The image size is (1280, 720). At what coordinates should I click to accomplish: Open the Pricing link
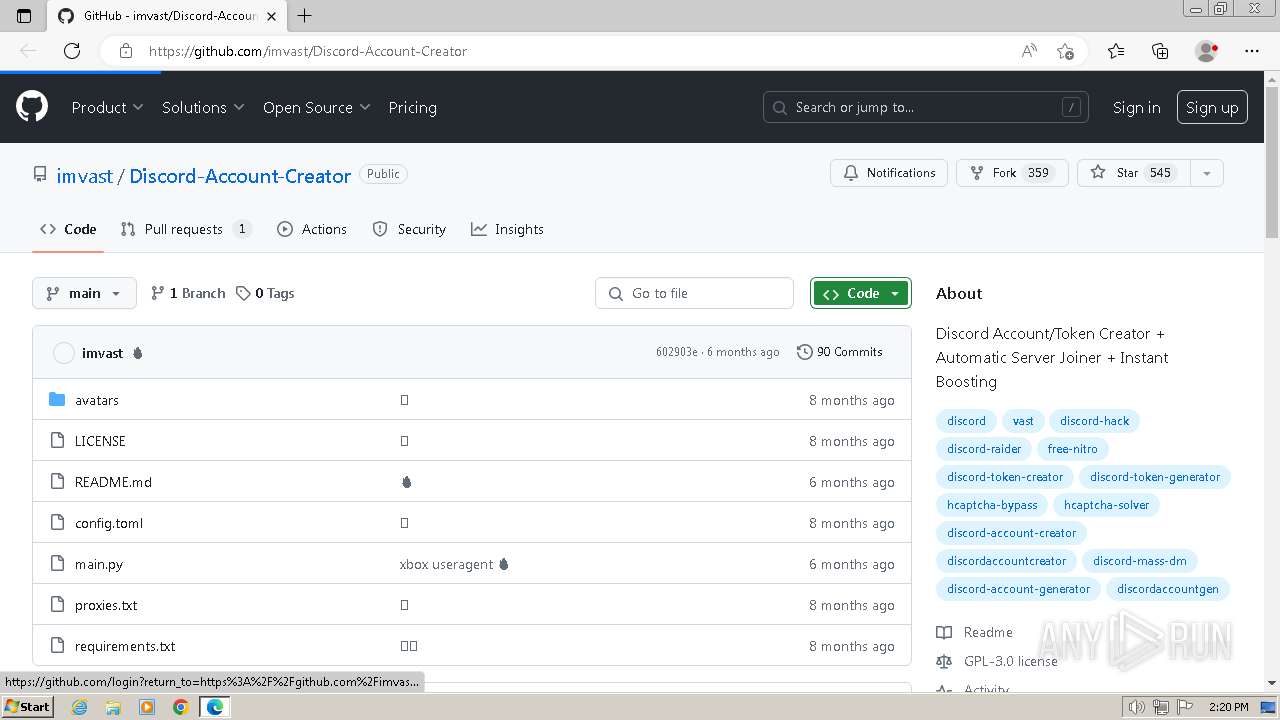coord(412,107)
